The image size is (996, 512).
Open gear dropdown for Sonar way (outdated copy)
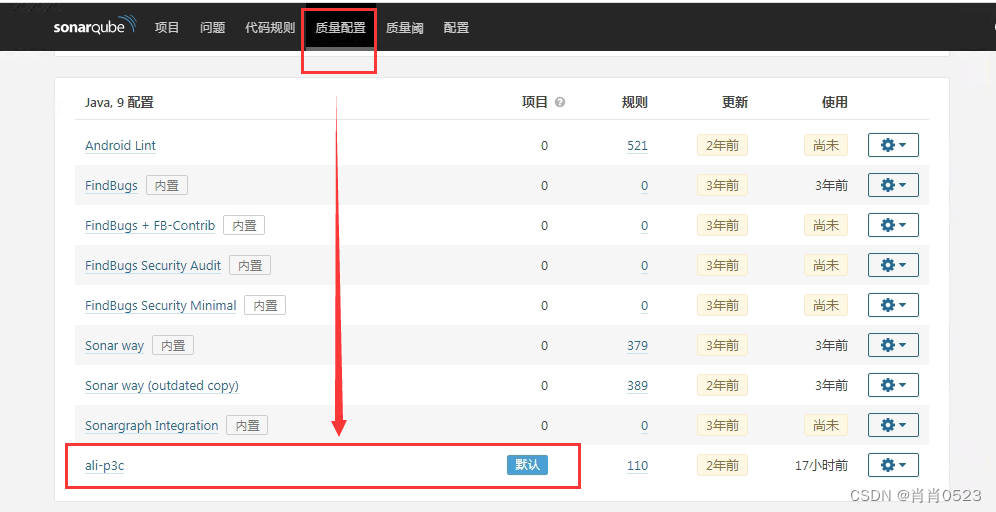[x=893, y=386]
